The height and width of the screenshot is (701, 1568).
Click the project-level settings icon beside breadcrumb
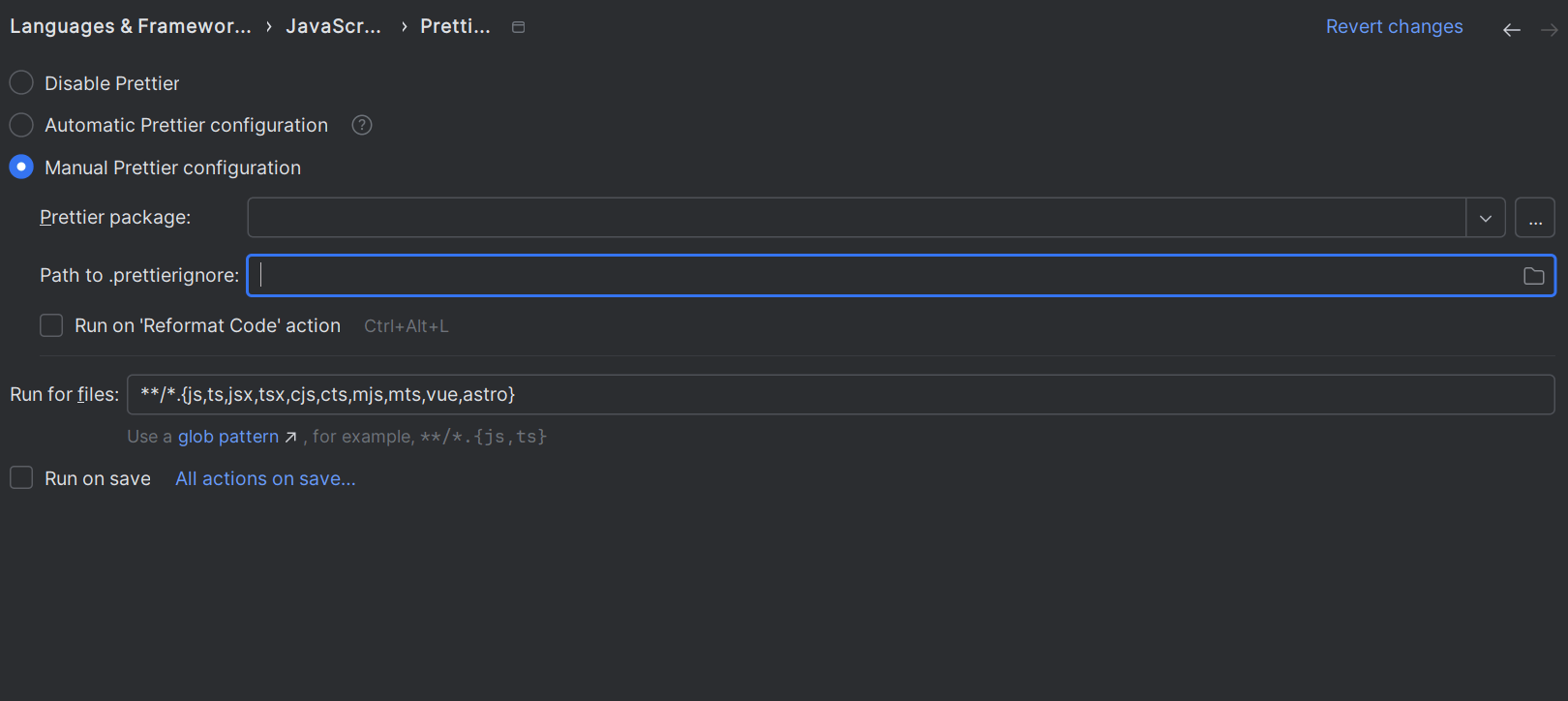point(519,27)
